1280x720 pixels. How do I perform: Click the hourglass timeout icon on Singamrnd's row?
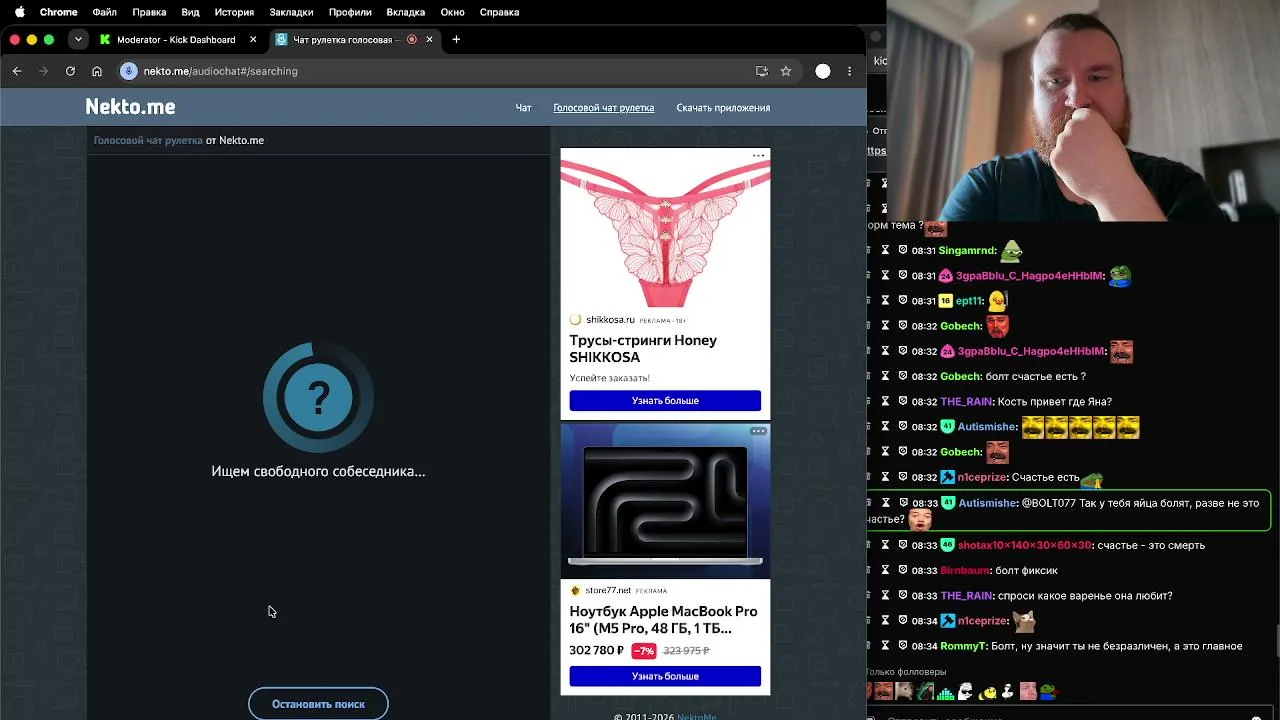click(x=885, y=251)
